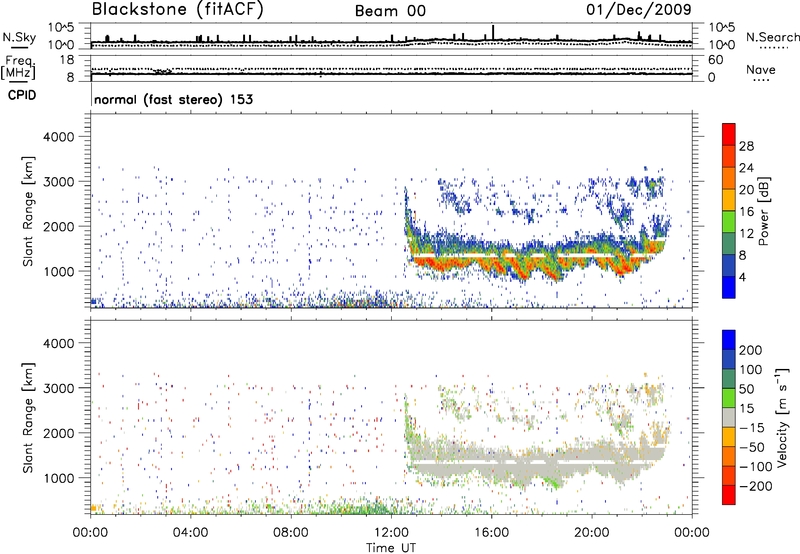The width and height of the screenshot is (800, 554).
Task: Click the "-15" Velocity colorbar label
Action: [752, 427]
